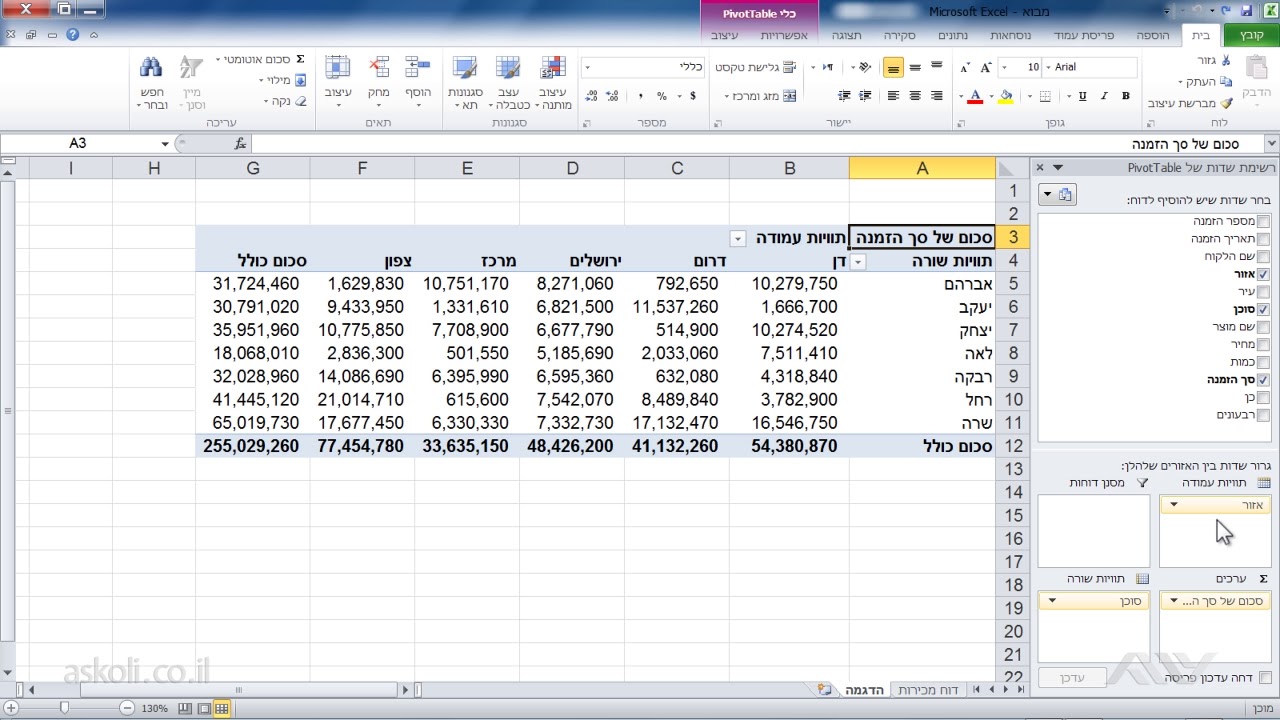The width and height of the screenshot is (1280, 720).
Task: Open the דוח מכירות sheet tab
Action: (928, 690)
